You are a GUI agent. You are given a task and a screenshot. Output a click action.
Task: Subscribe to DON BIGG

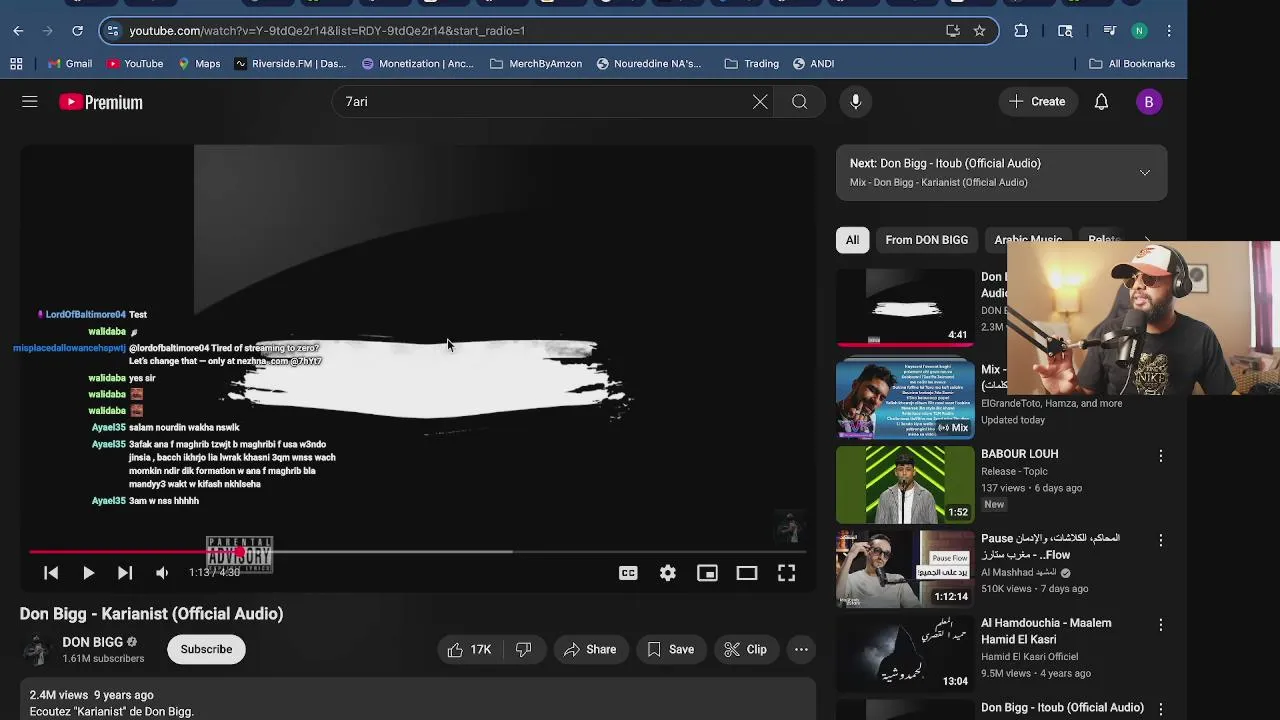(206, 650)
